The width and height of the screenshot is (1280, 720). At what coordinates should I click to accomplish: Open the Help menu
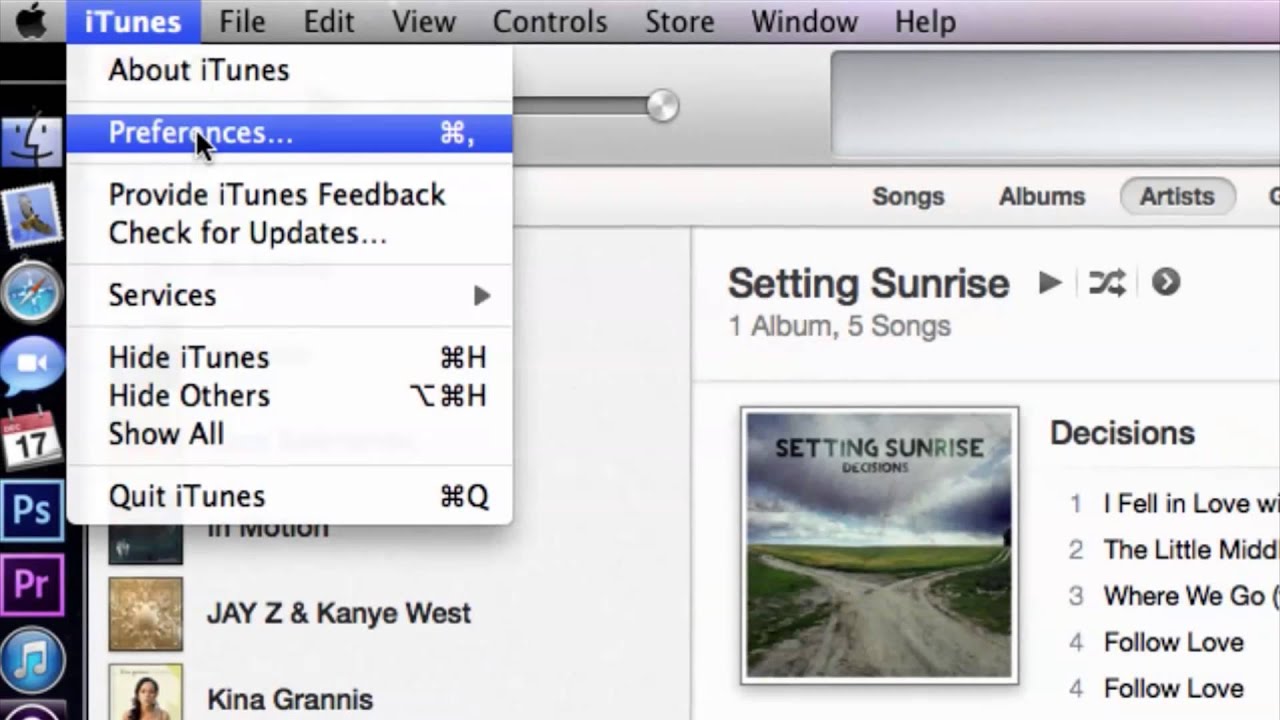click(x=925, y=21)
